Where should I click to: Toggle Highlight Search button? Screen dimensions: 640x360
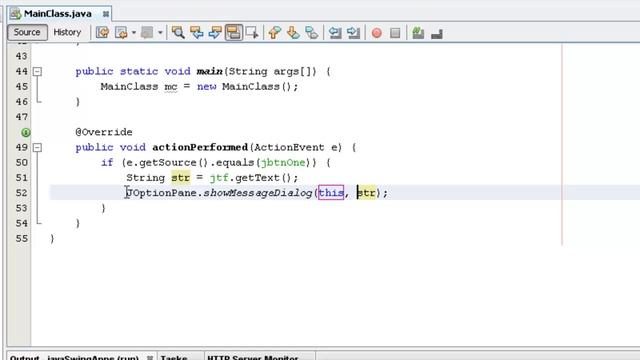[234, 33]
